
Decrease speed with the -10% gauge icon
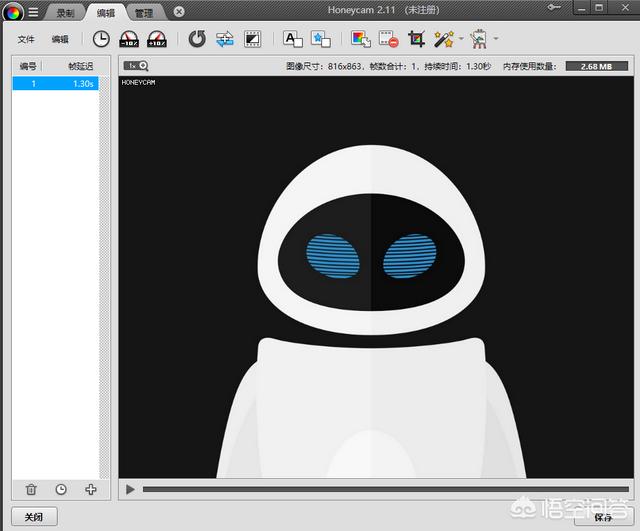click(x=129, y=39)
